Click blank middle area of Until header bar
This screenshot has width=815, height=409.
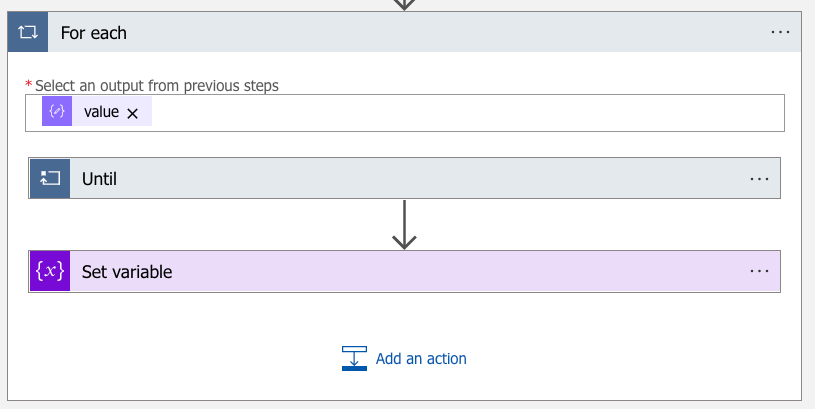coord(420,179)
